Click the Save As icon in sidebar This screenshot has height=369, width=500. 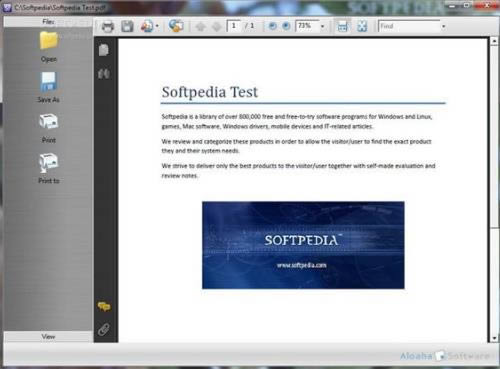coord(49,82)
